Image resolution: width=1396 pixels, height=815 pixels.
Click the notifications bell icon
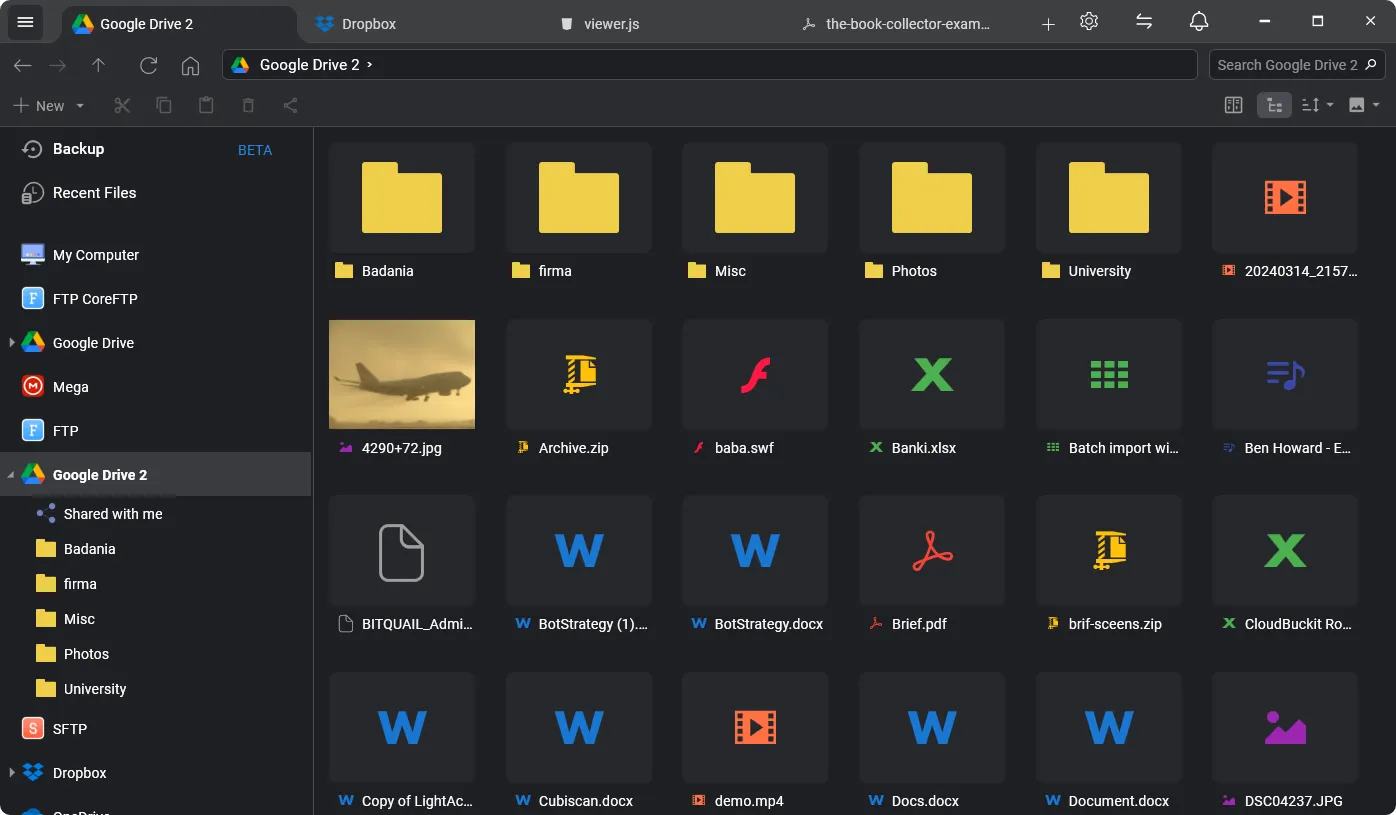point(1198,22)
